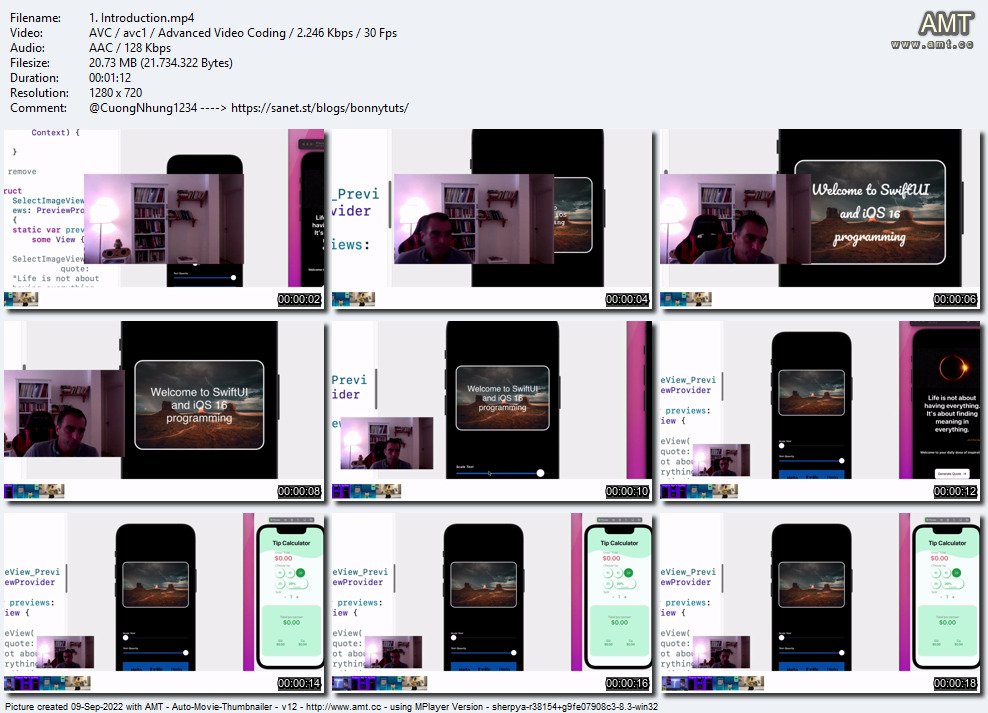Visit the http://www.amt.cc link in the footer
The height and width of the screenshot is (713, 988).
point(343,707)
